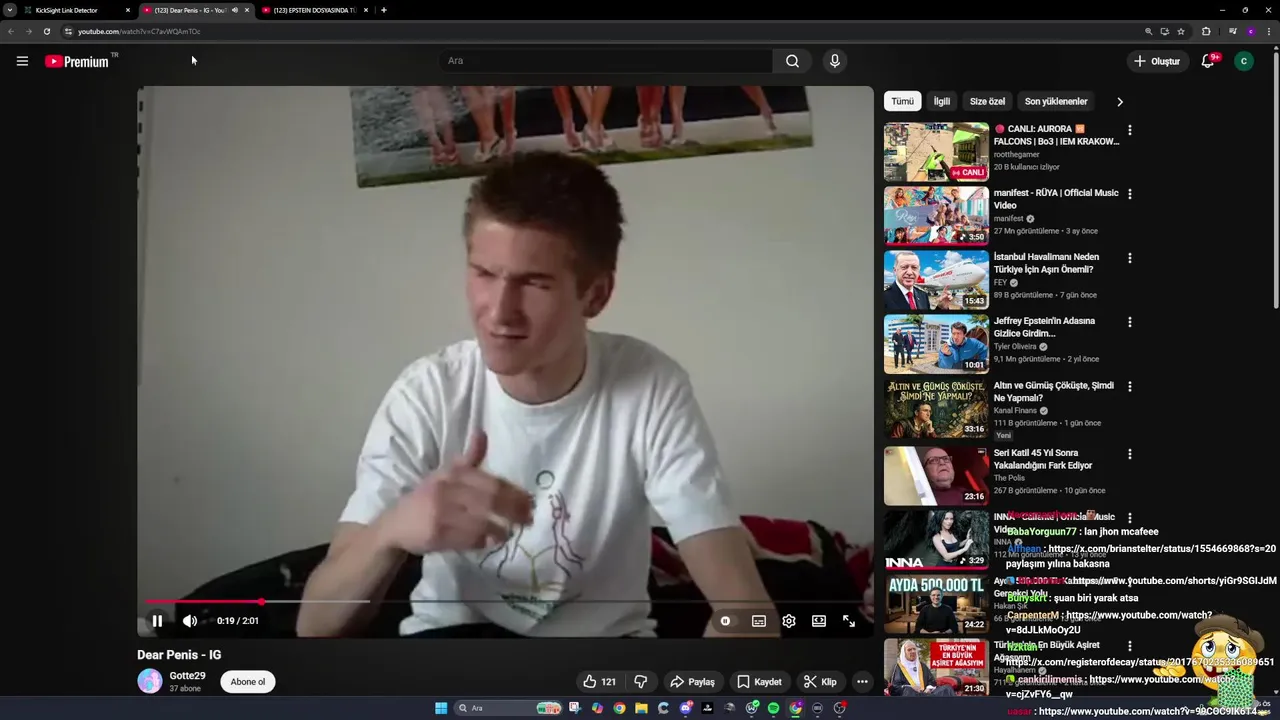Select the Son yüklenenler filter chip
The image size is (1280, 720).
[1056, 101]
